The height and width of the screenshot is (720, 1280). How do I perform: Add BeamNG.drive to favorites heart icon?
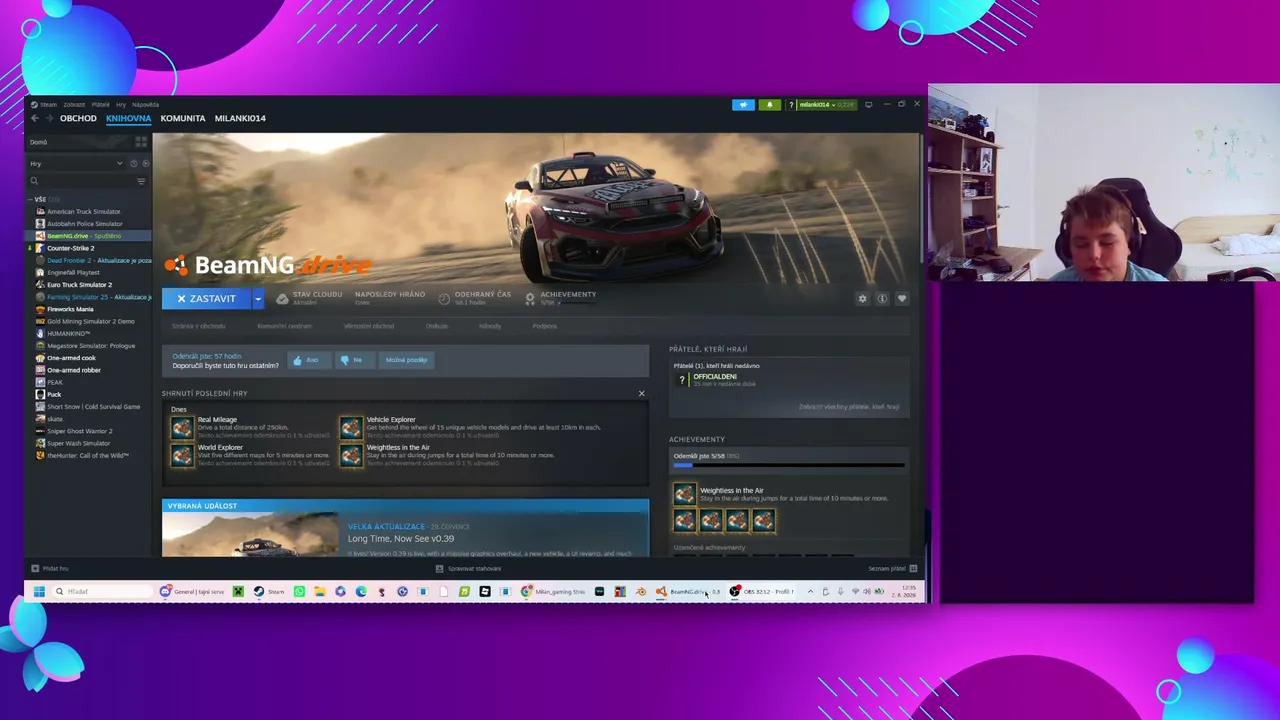(901, 298)
